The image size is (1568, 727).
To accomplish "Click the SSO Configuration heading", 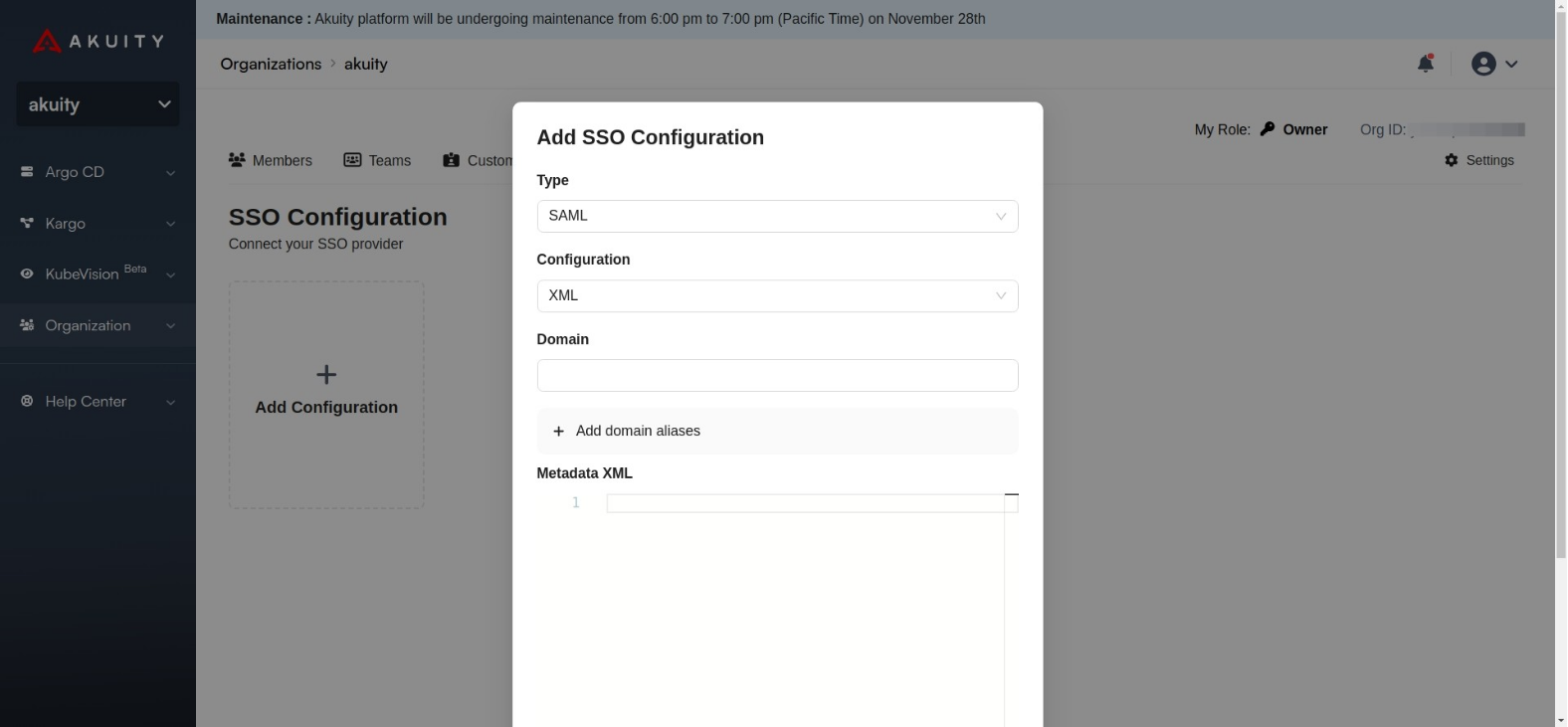I will (x=338, y=217).
